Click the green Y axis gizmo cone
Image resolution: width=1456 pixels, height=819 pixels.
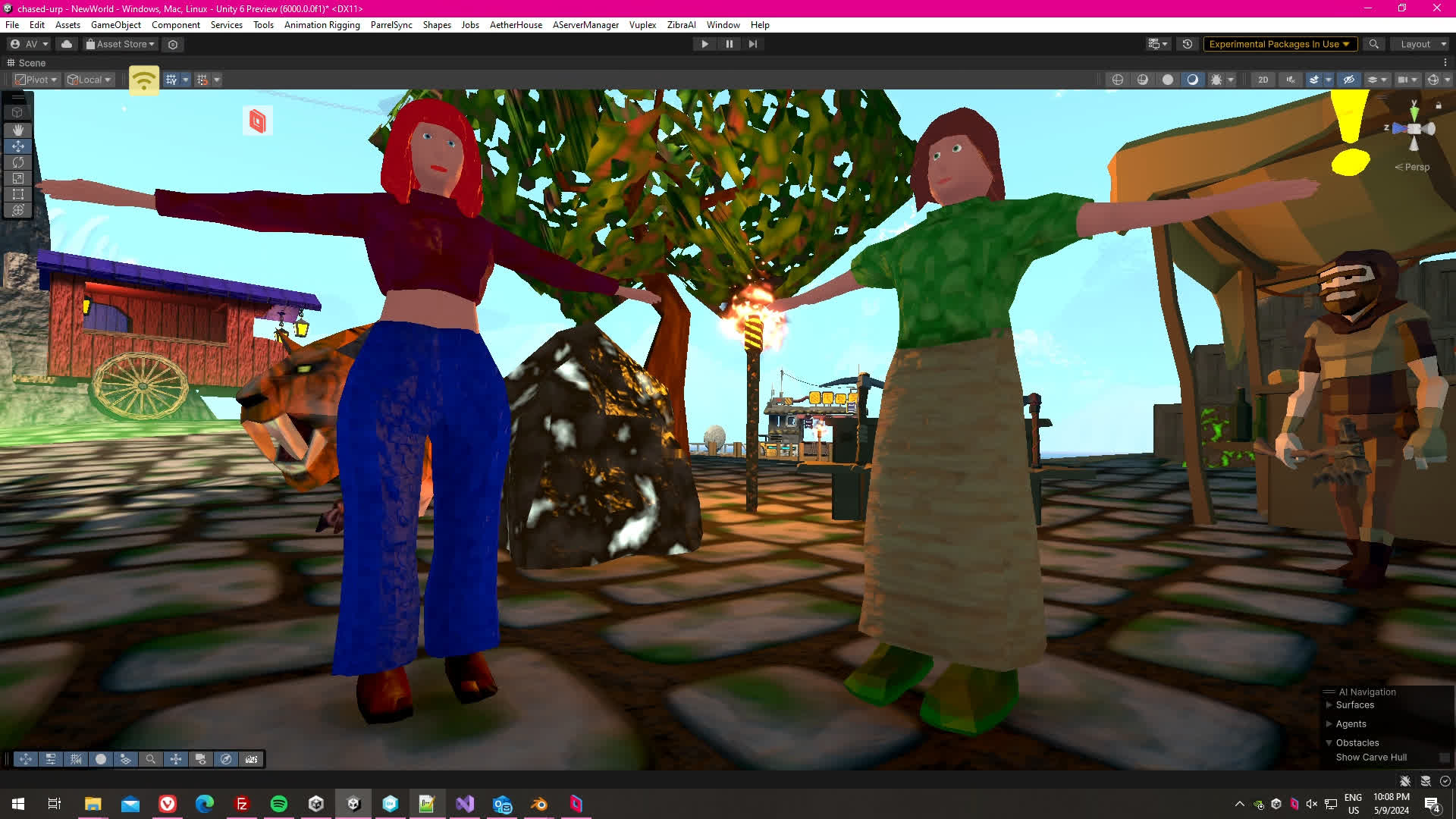[1414, 112]
